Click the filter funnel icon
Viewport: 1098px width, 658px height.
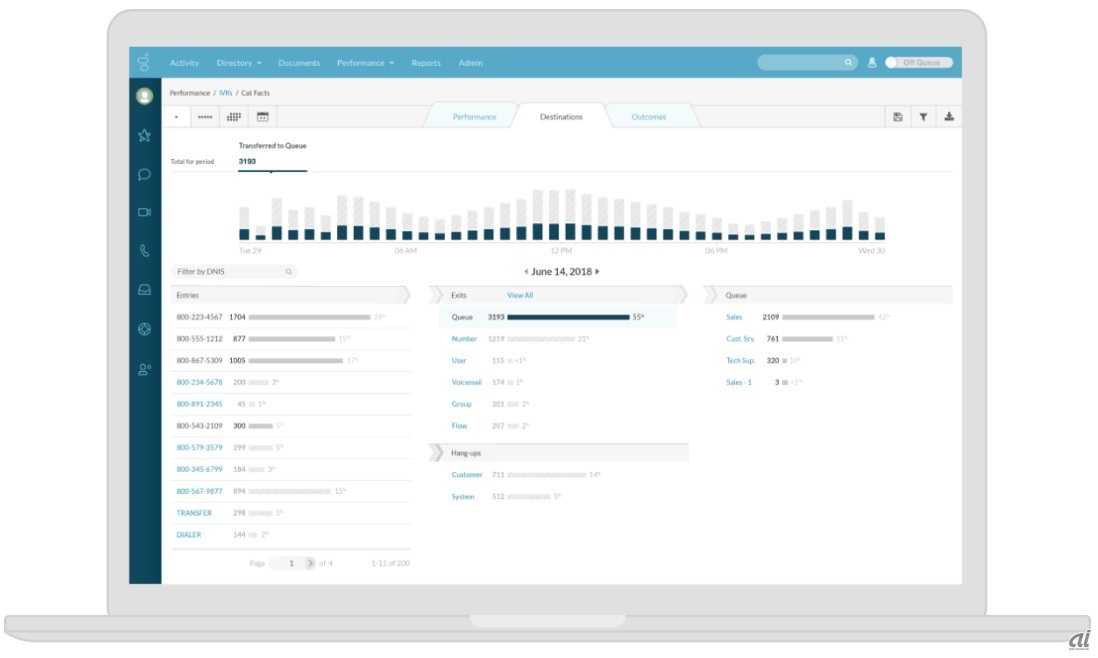coord(923,117)
